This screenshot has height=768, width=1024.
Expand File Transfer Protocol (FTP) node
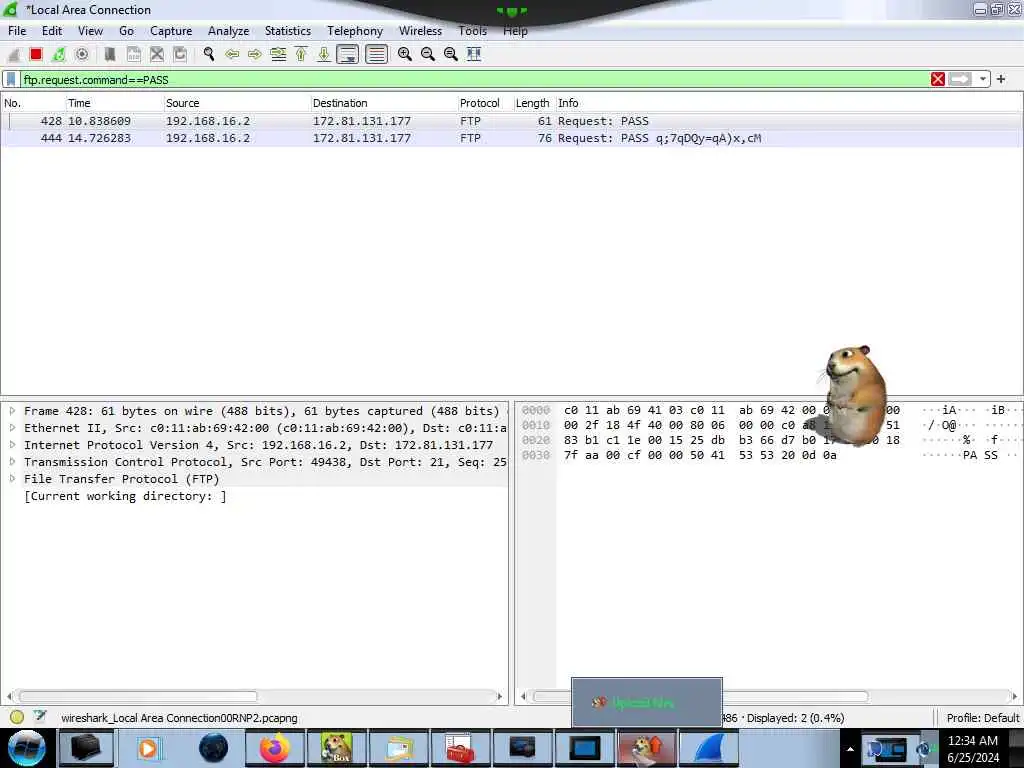(x=12, y=479)
